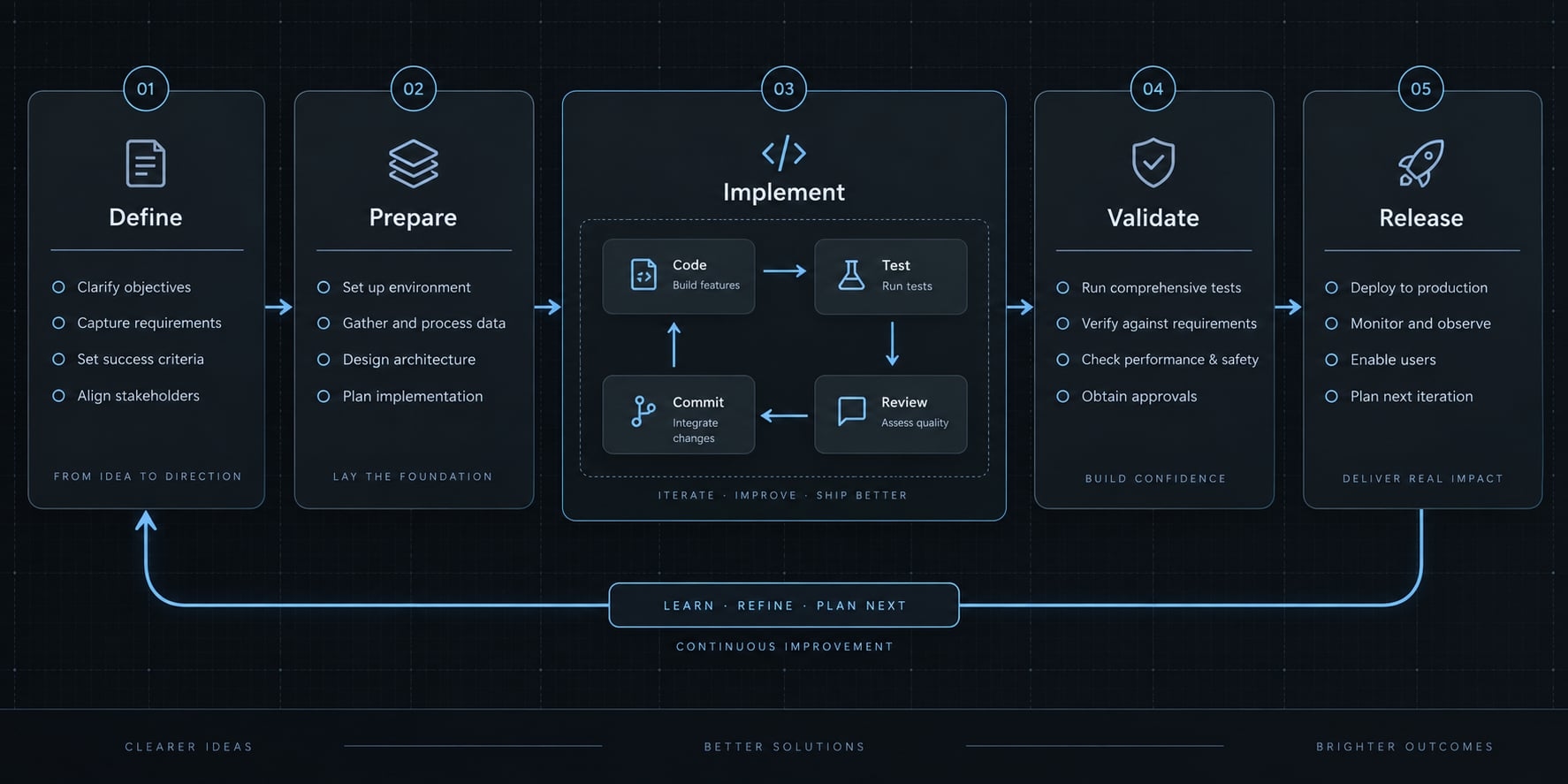Open the Review Assess quality card
The width and height of the screenshot is (1568, 784).
[890, 415]
